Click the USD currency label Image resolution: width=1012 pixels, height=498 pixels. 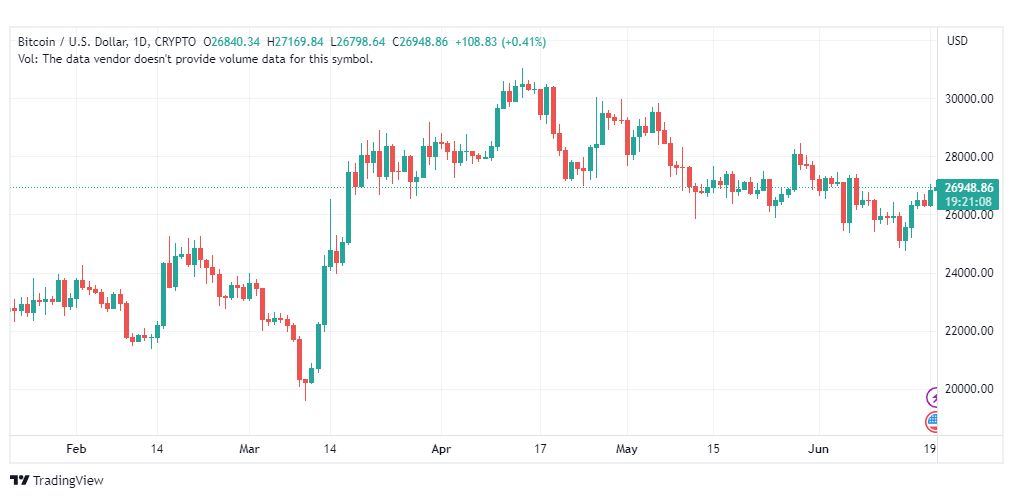pos(957,41)
